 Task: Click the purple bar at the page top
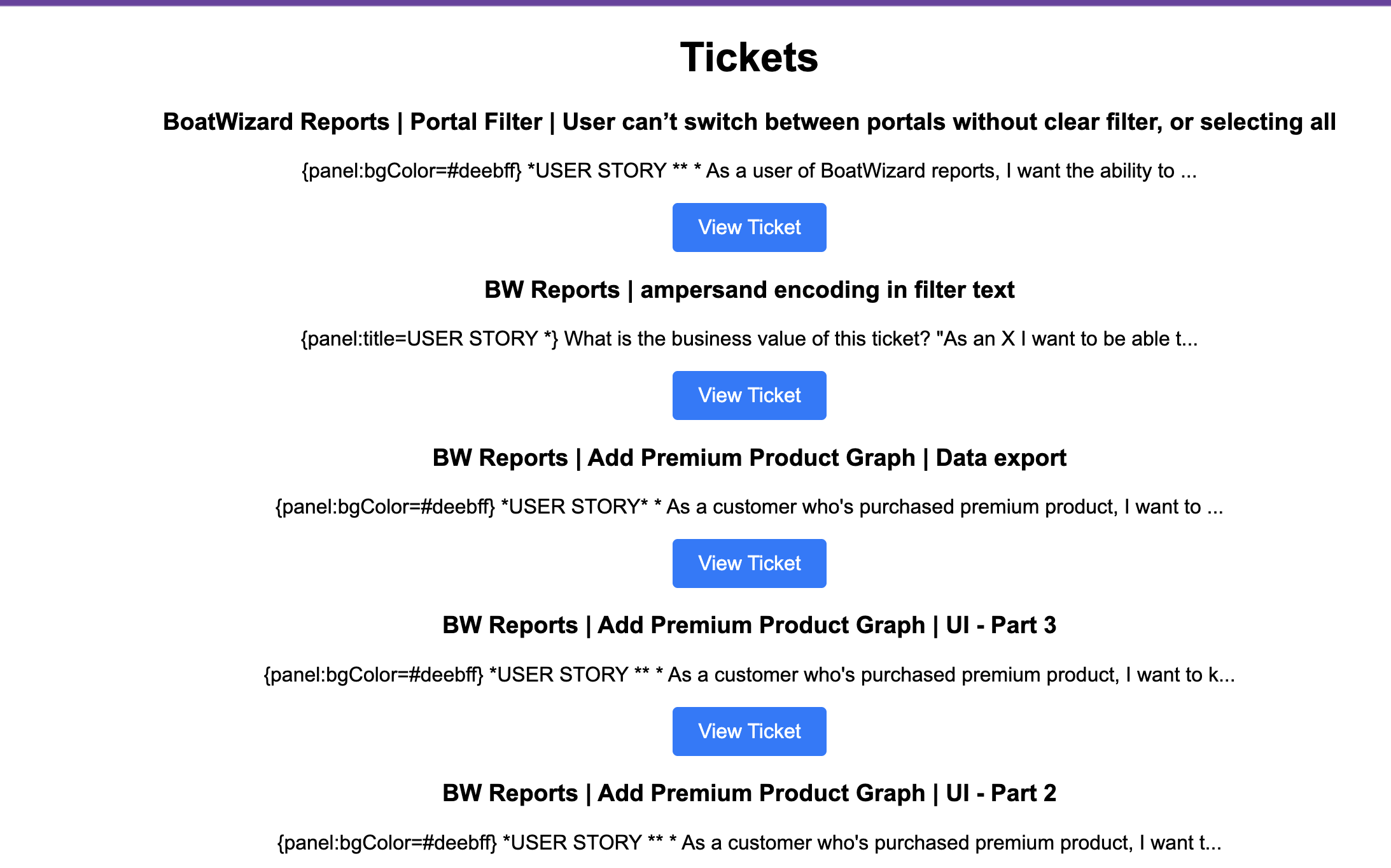click(x=695, y=3)
